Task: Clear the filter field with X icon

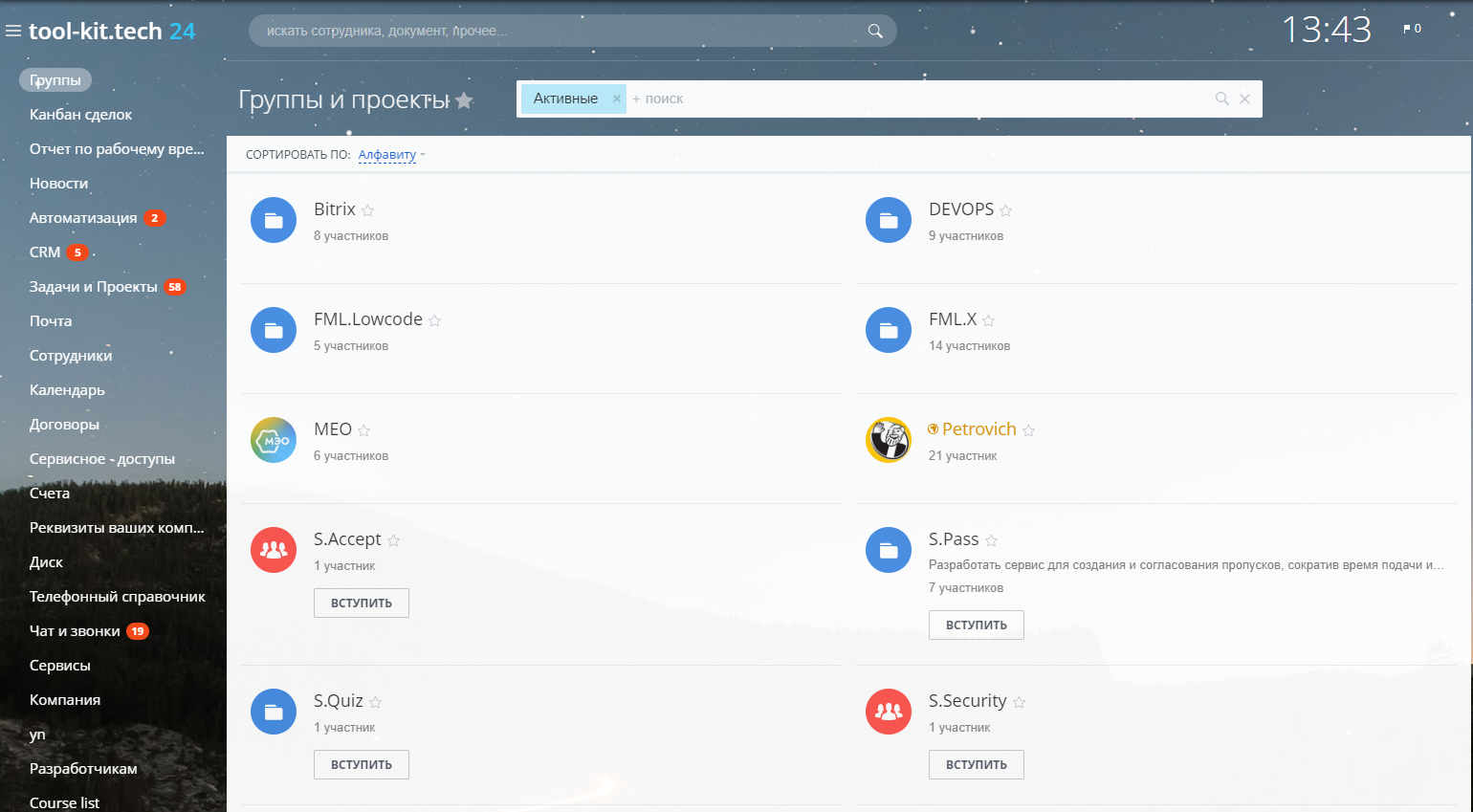Action: click(x=1244, y=99)
